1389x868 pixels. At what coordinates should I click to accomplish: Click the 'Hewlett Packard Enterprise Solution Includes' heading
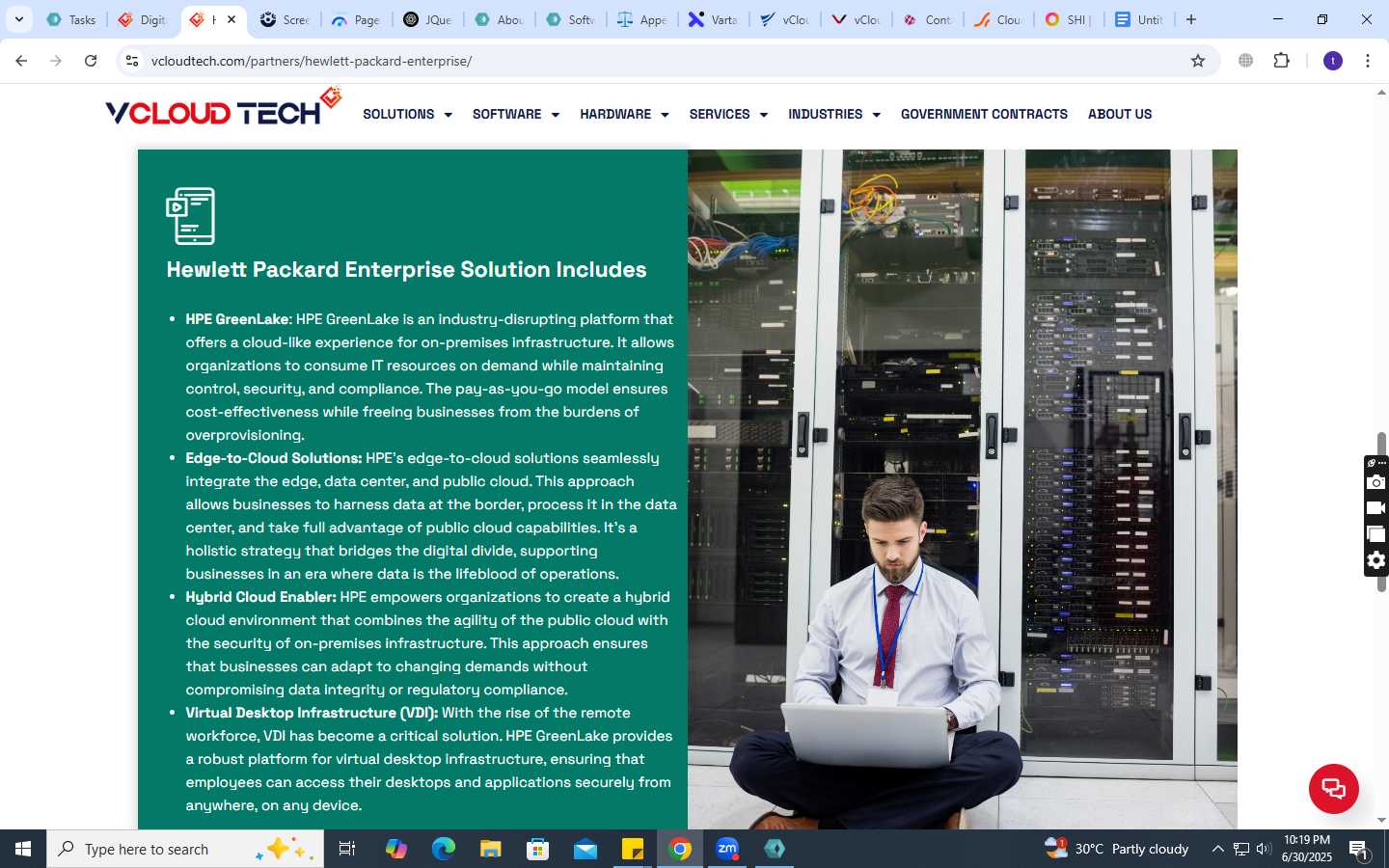(406, 269)
